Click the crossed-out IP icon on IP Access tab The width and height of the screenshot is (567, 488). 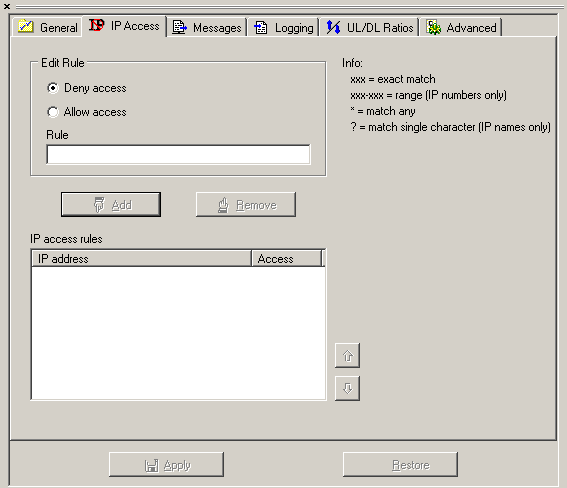pyautogui.click(x=97, y=25)
